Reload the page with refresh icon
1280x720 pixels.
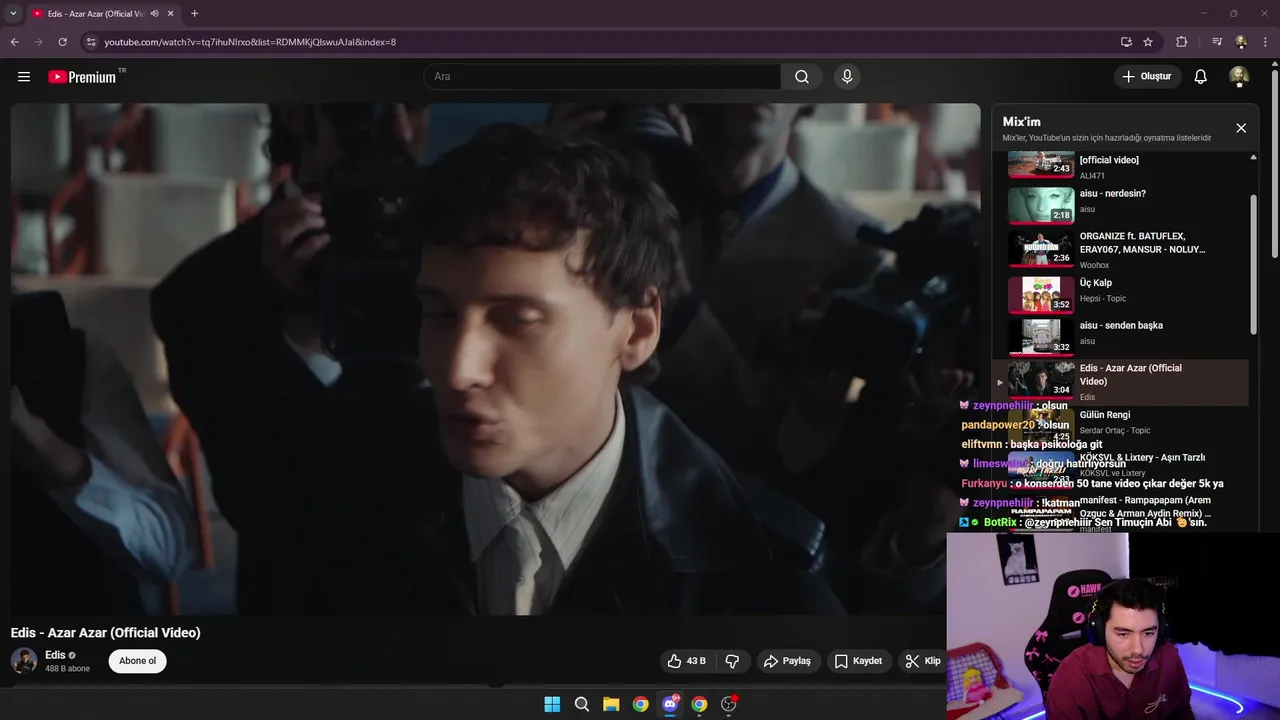tap(63, 42)
